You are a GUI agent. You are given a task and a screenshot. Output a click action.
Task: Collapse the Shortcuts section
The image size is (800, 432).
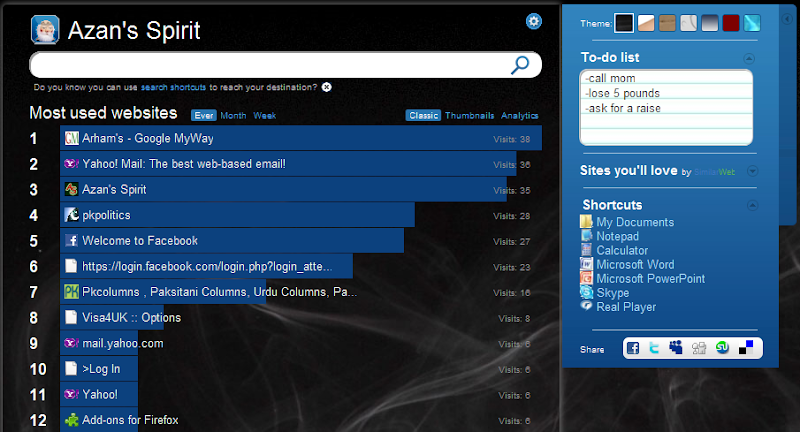(x=753, y=206)
